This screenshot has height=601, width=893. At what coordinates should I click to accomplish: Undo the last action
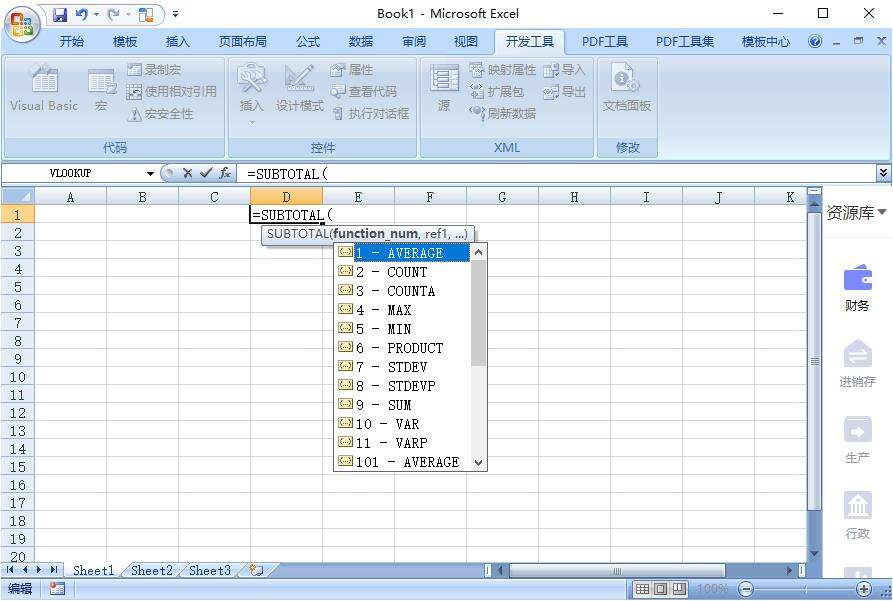pos(81,14)
